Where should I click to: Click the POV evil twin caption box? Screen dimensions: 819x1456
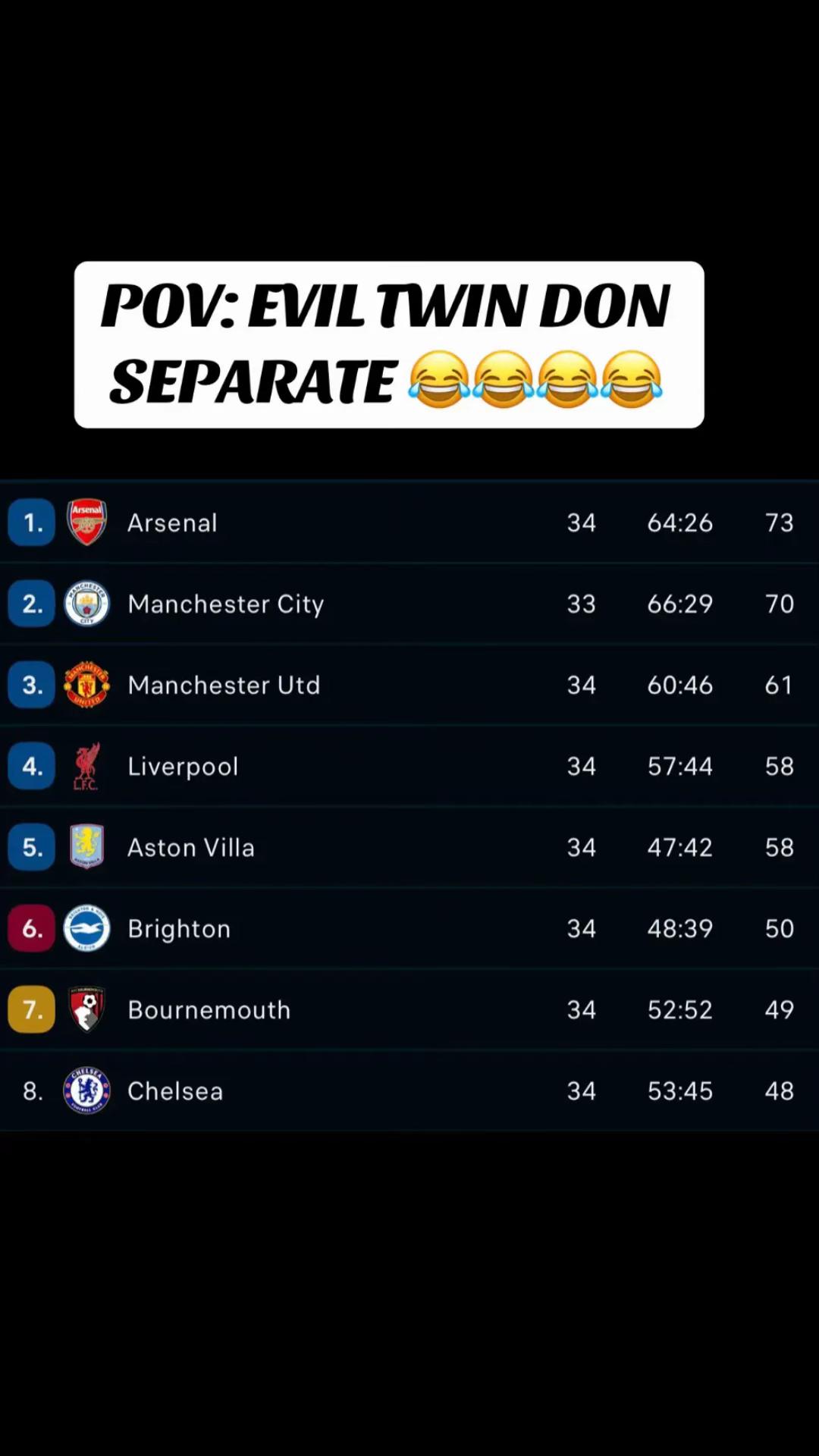[x=389, y=345]
